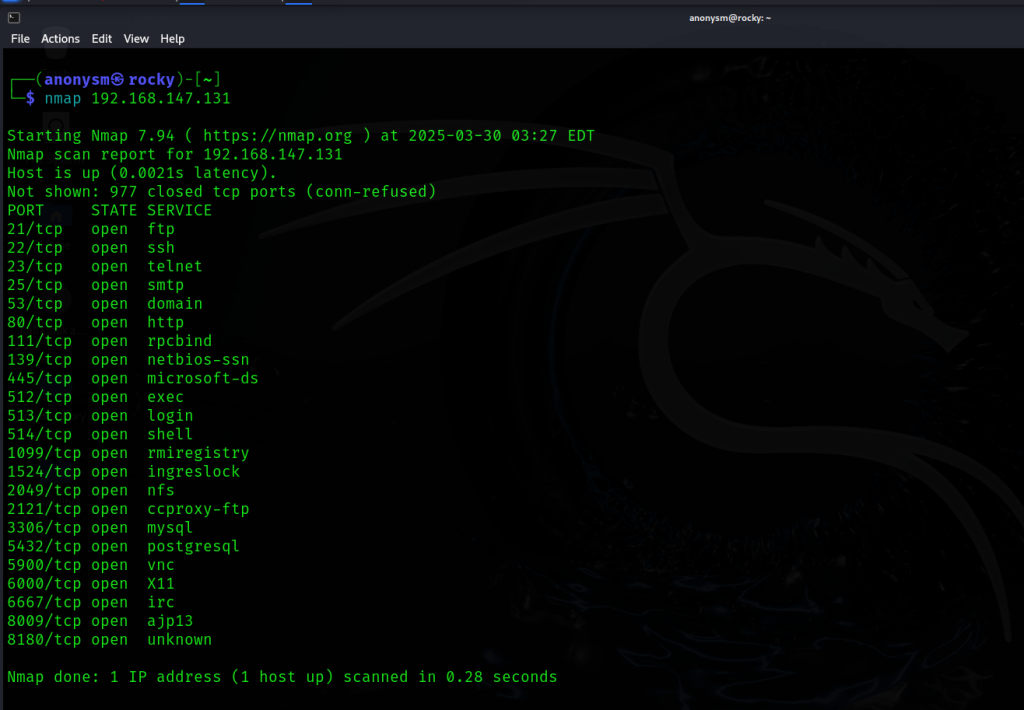Click the 22/tcp port entry
The width and height of the screenshot is (1024, 710).
click(35, 248)
